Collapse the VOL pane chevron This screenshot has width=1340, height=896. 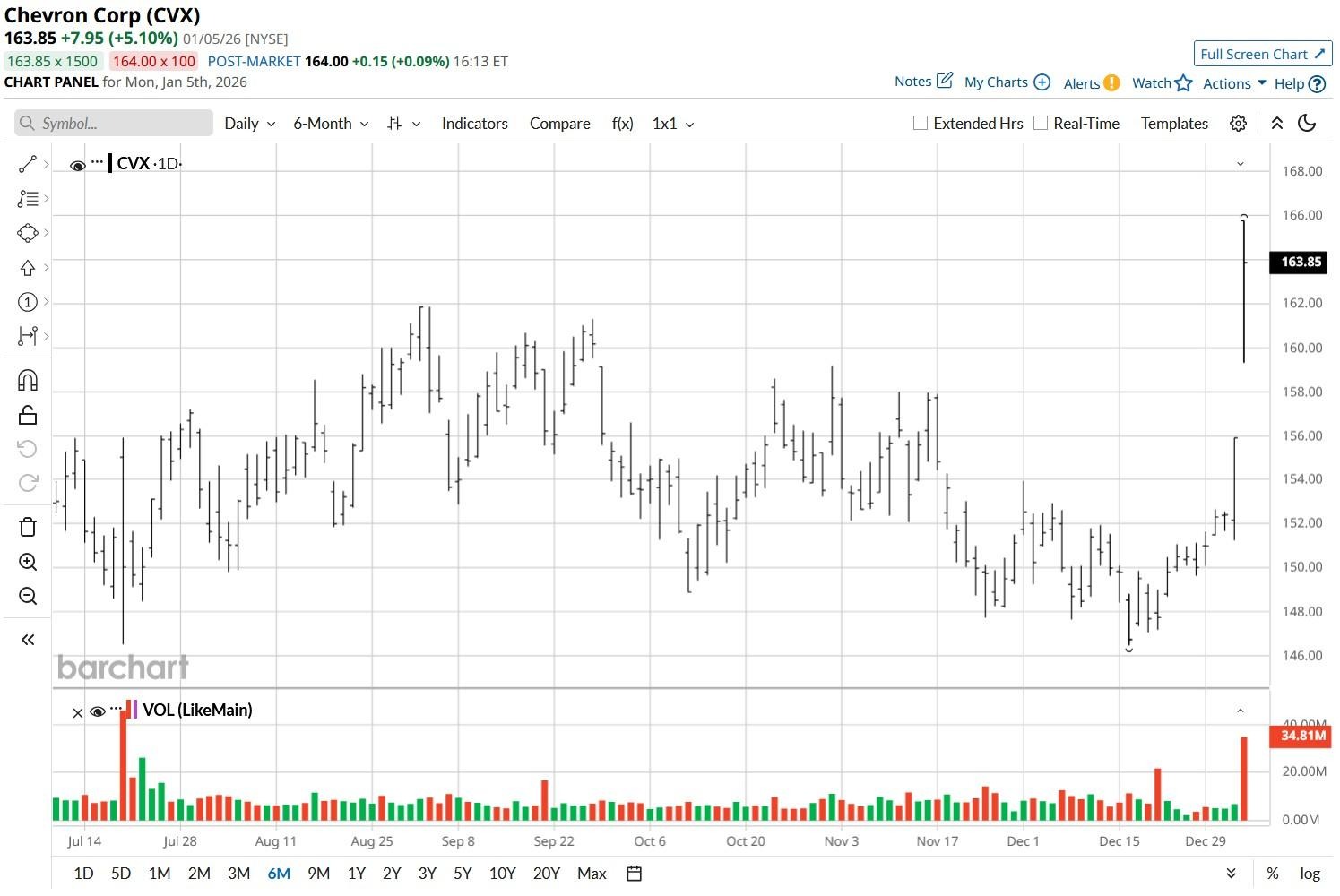click(1241, 711)
